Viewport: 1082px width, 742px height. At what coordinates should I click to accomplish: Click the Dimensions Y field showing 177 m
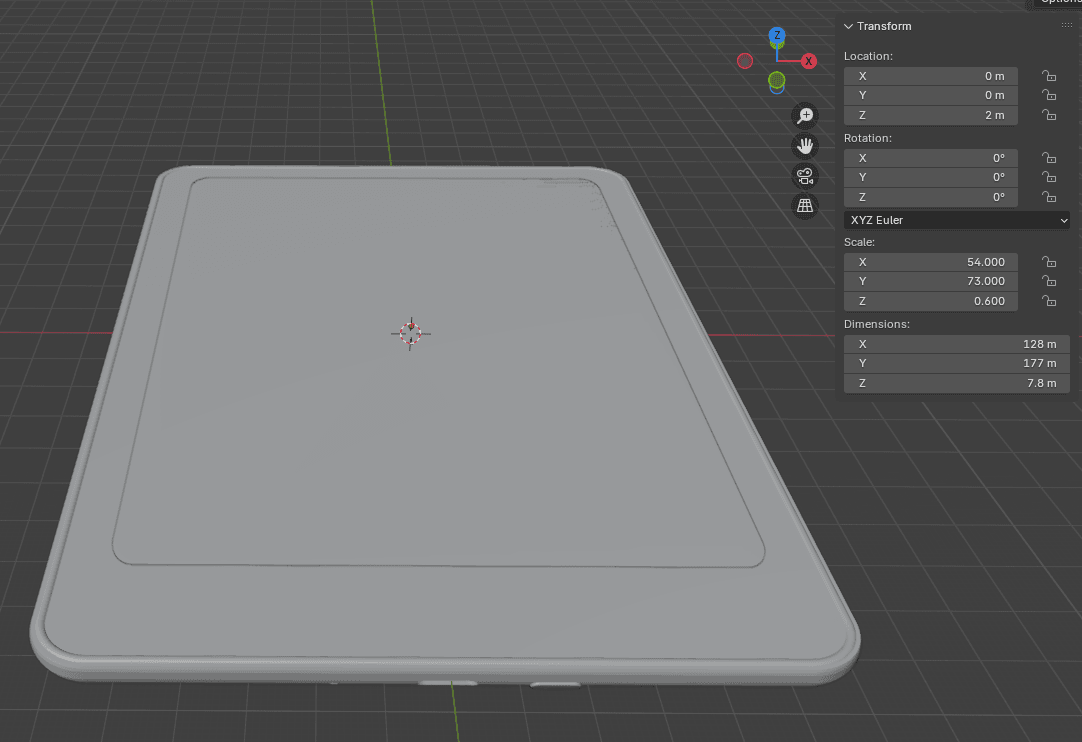tap(956, 363)
